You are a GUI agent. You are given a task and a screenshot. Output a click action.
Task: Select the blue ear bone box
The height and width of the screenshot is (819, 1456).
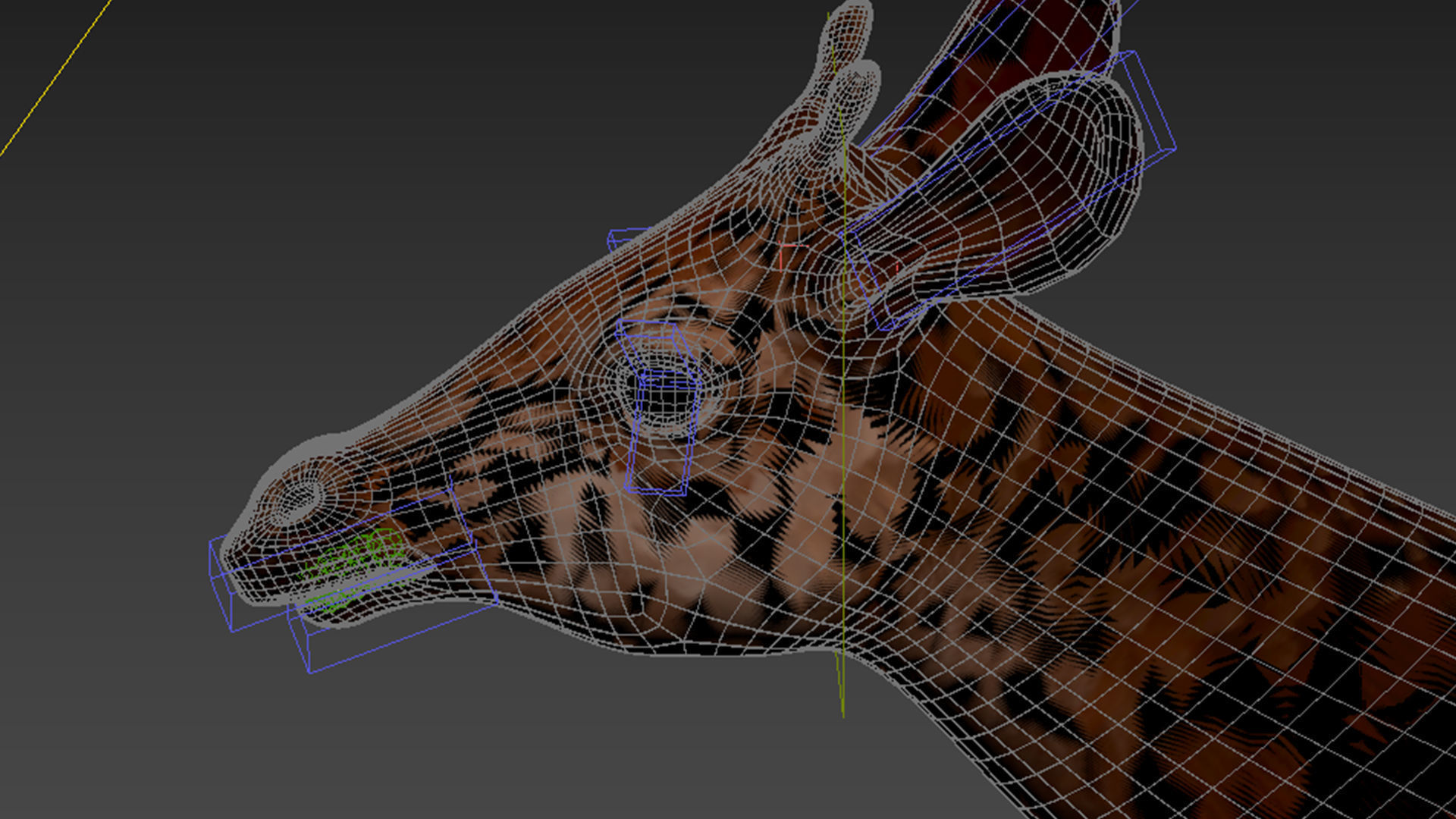point(1009,191)
